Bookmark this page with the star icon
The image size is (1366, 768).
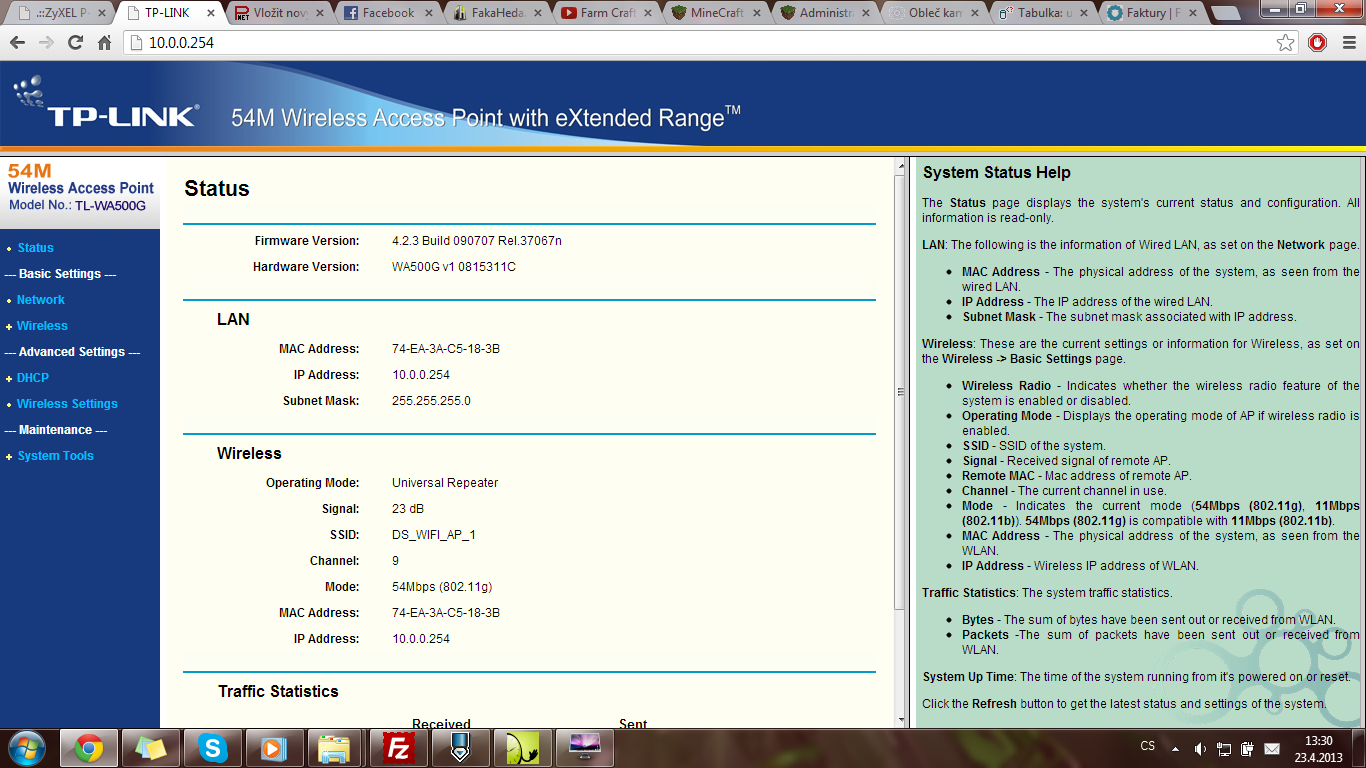pyautogui.click(x=1286, y=43)
